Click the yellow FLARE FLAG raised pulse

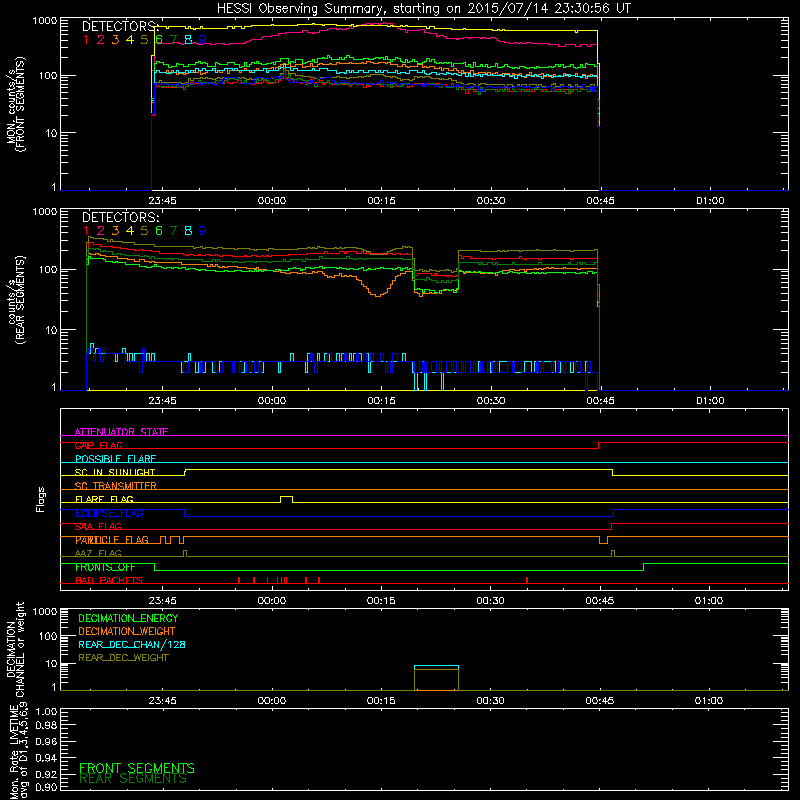click(286, 498)
